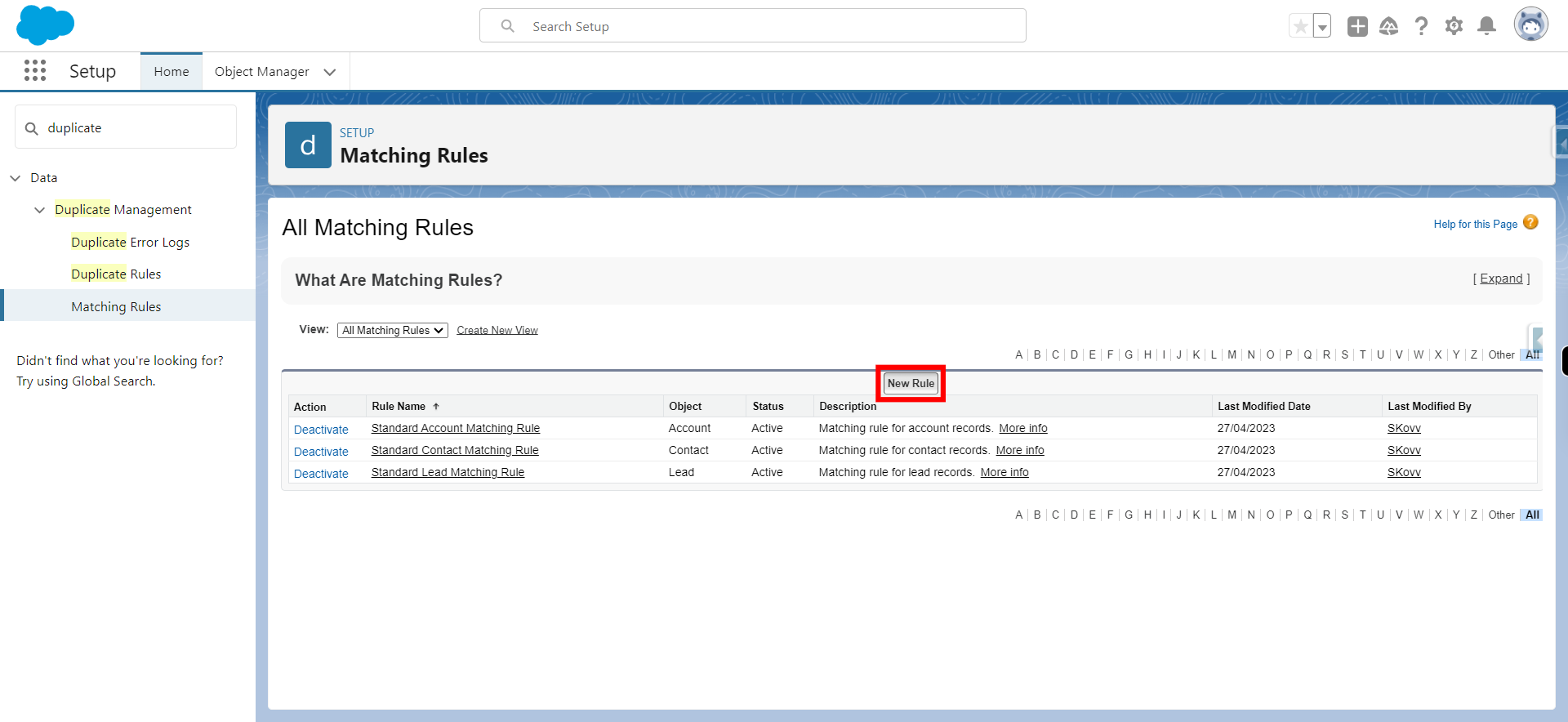Click the Favorites star icon
Image resolution: width=1568 pixels, height=722 pixels.
(1300, 26)
